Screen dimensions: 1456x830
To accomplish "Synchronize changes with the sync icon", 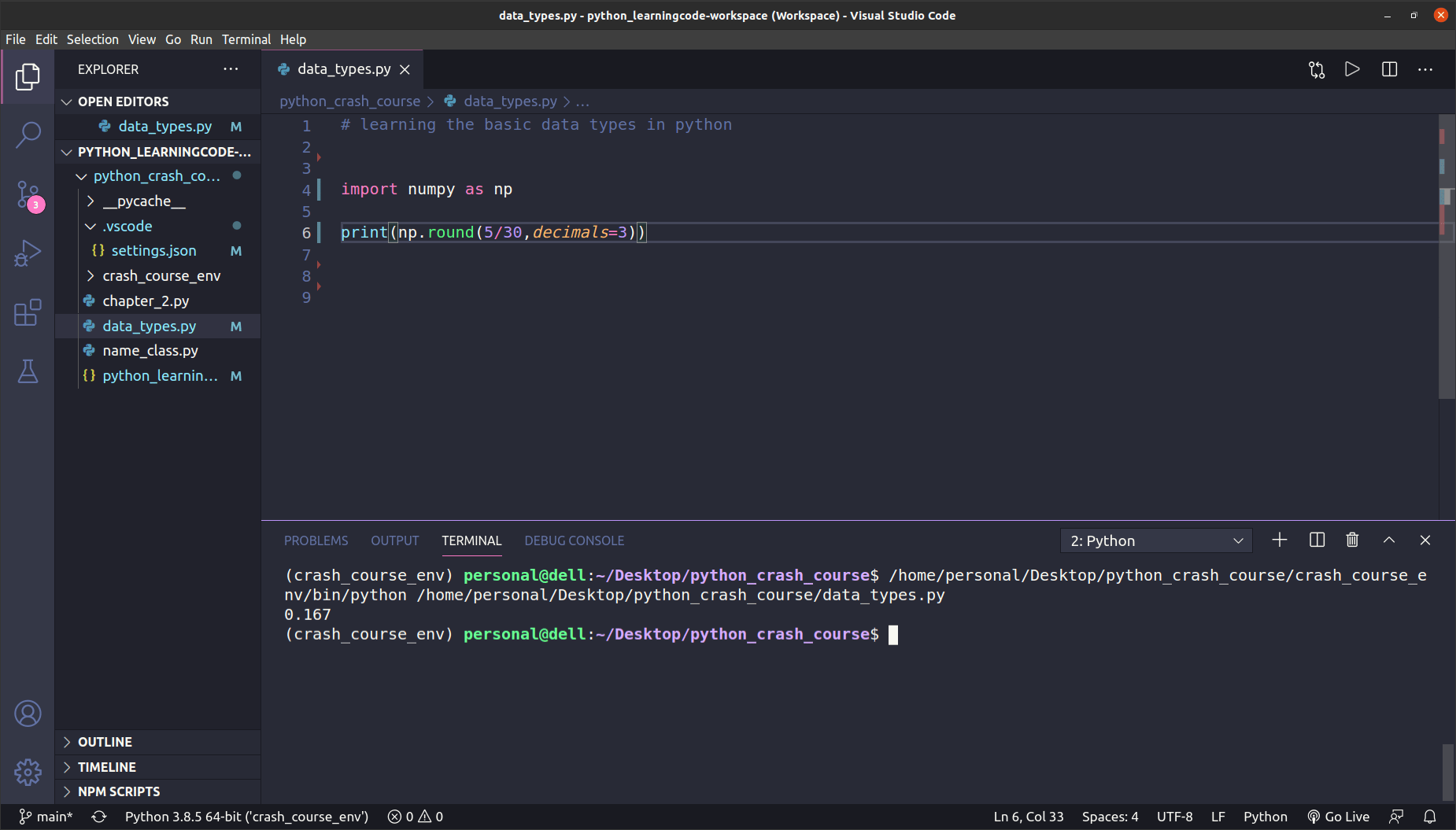I will click(x=99, y=817).
